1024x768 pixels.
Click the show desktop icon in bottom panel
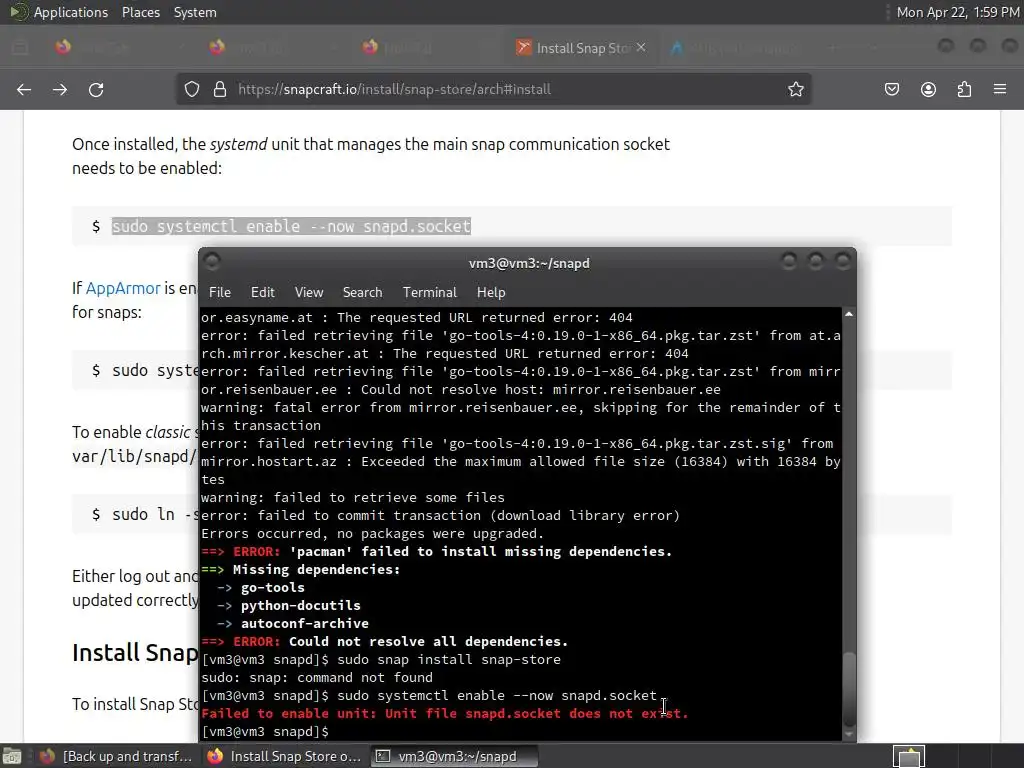pos(12,756)
